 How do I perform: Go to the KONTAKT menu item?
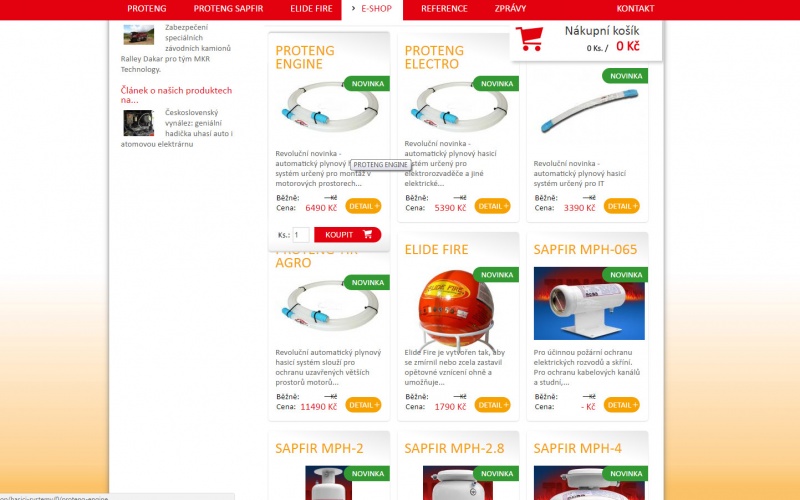pos(635,9)
